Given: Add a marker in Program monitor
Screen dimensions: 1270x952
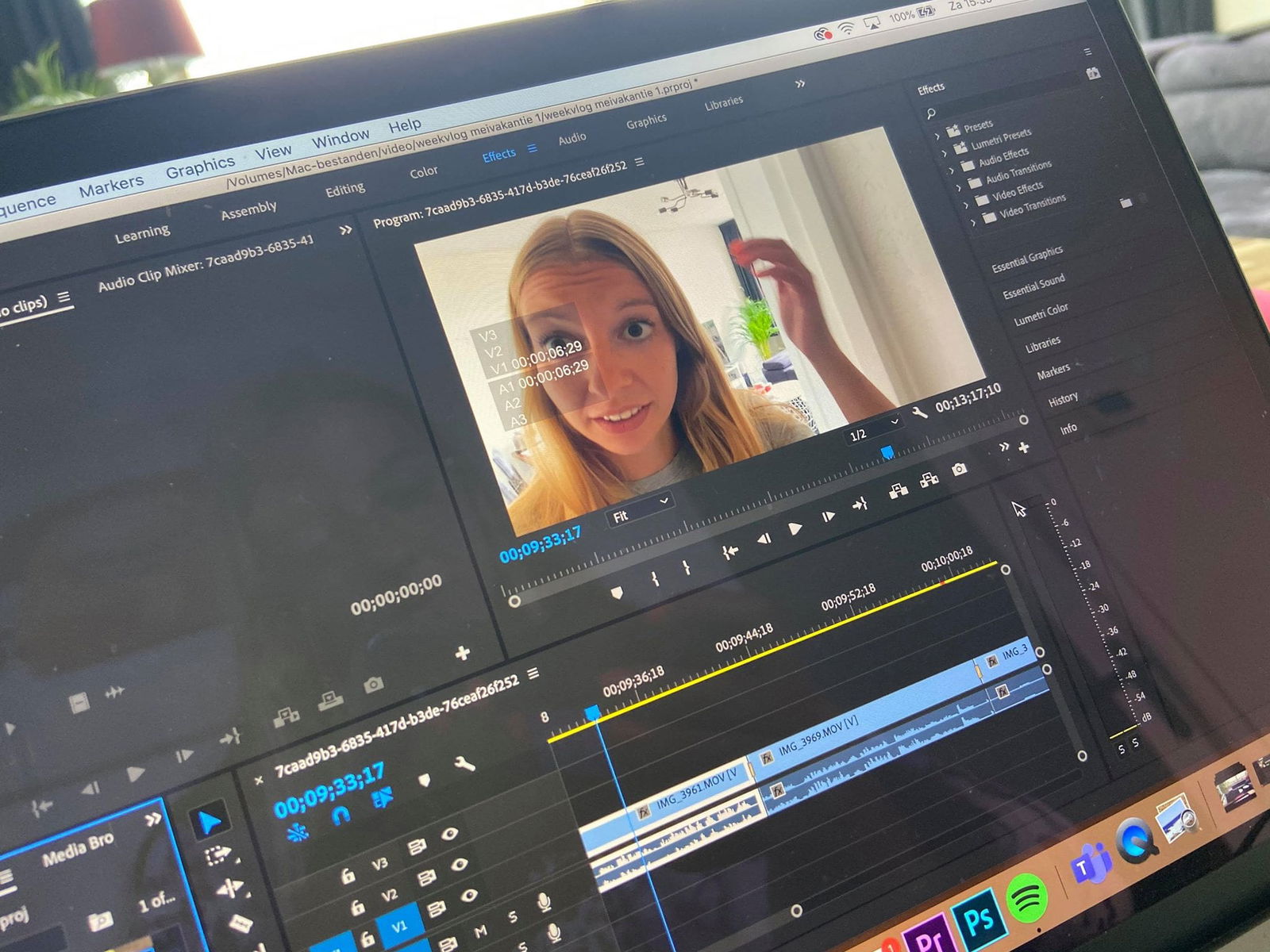Looking at the screenshot, I should 617,593.
